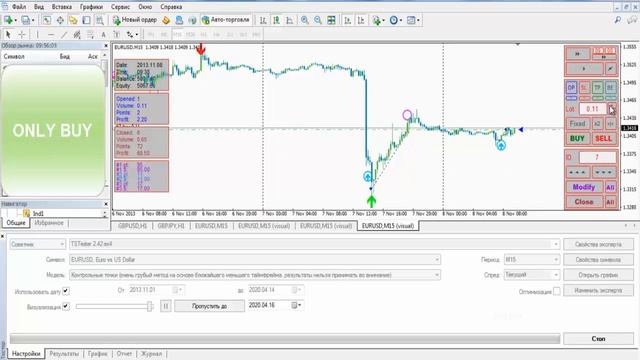
Task: Pause the visual test playback
Action: tap(165, 306)
